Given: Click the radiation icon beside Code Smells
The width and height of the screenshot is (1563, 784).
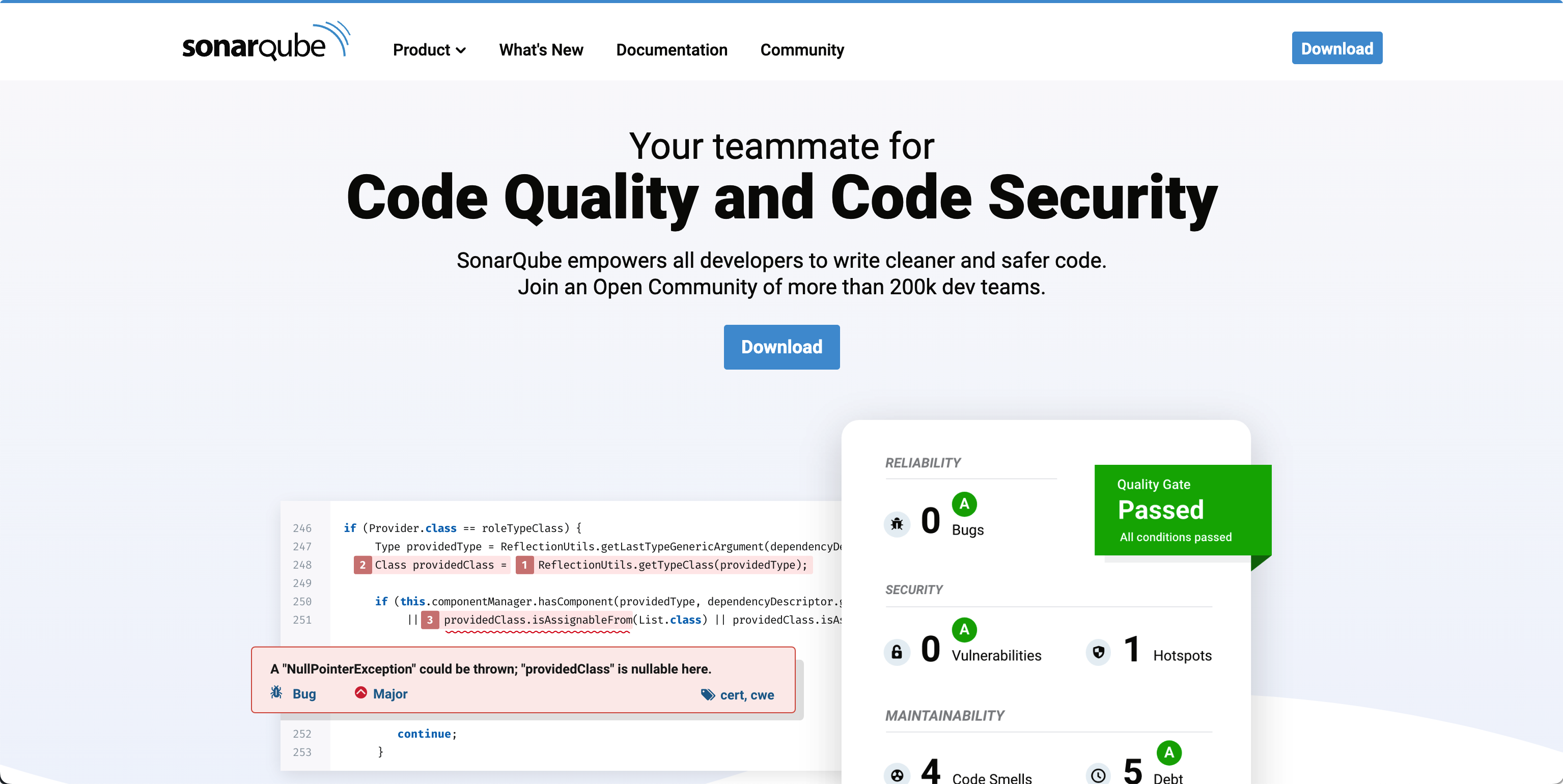Looking at the screenshot, I should (897, 775).
